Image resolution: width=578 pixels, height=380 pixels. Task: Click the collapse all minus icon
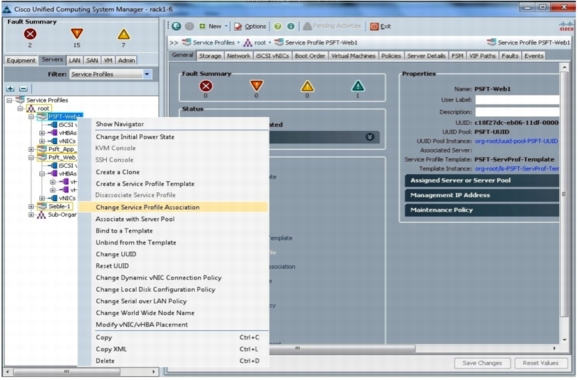(23, 88)
